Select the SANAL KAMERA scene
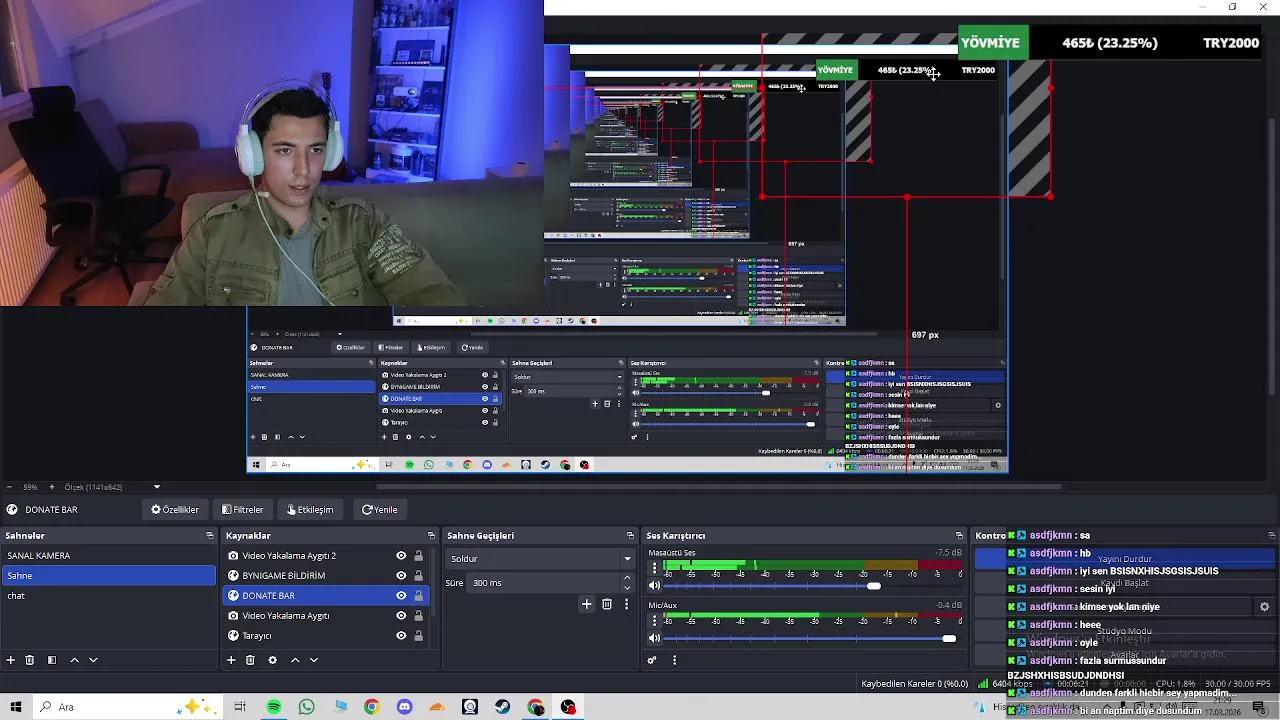The width and height of the screenshot is (1280, 720). (108, 555)
